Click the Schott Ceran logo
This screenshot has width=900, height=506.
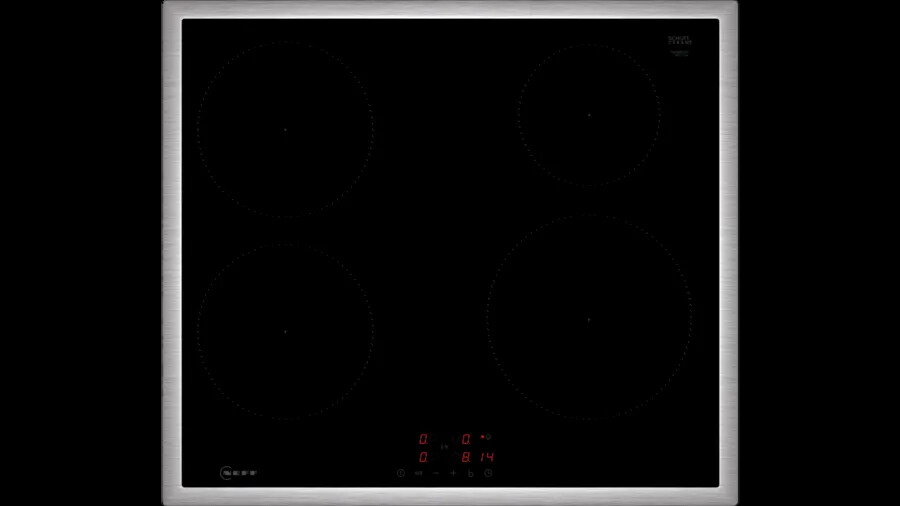[x=680, y=40]
